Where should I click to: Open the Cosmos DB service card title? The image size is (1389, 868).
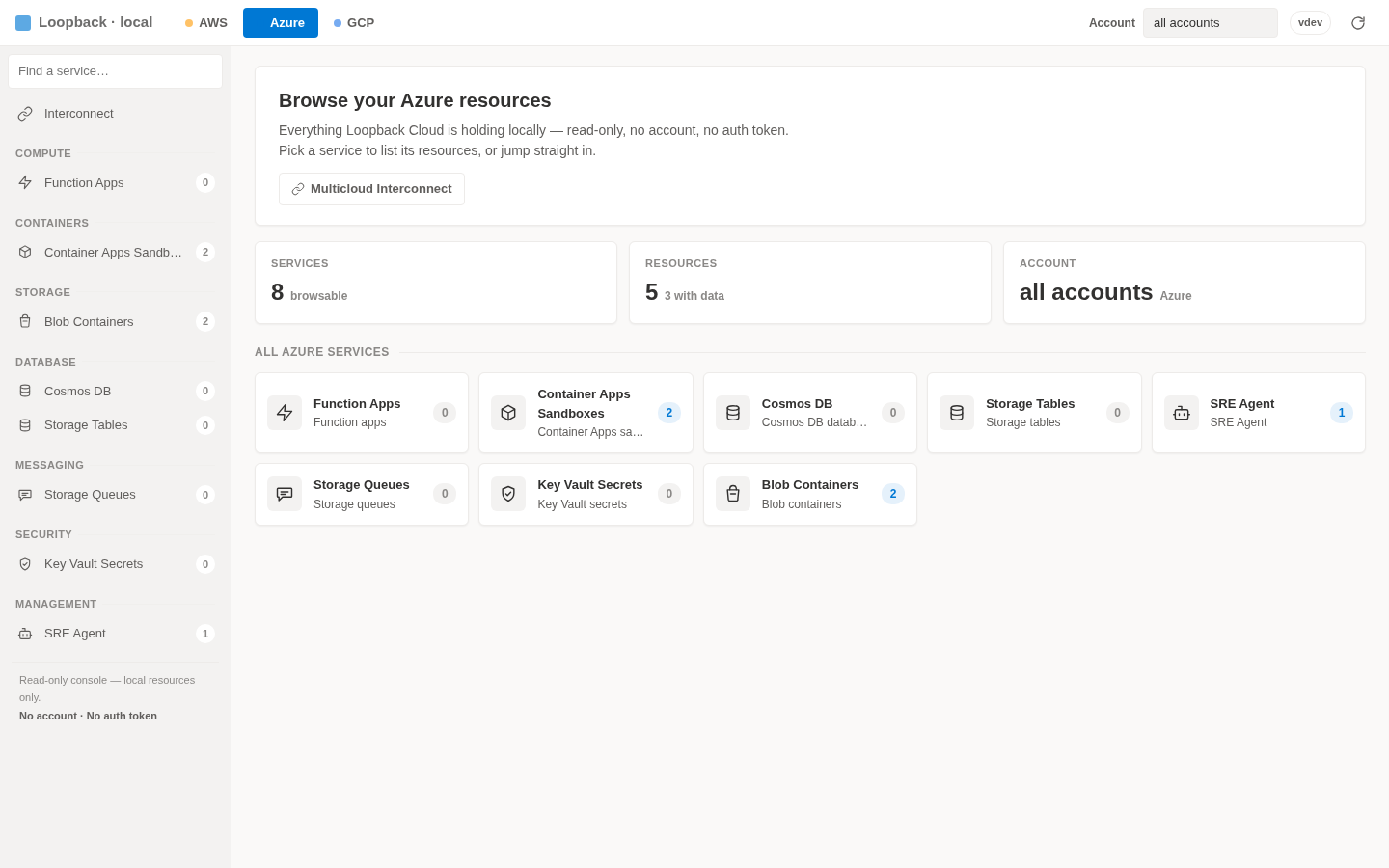797,404
